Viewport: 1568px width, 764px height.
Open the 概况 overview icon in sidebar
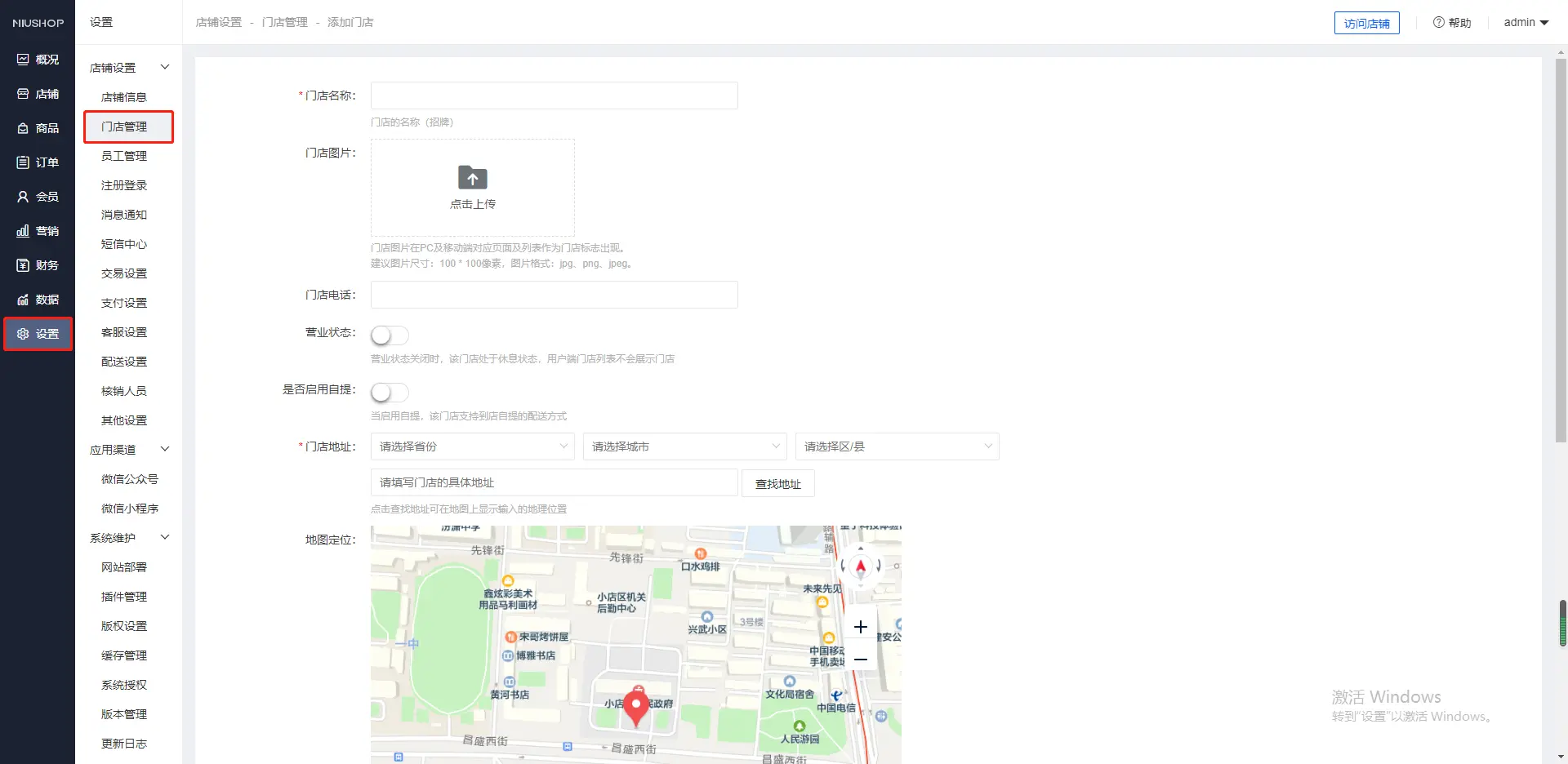click(23, 60)
